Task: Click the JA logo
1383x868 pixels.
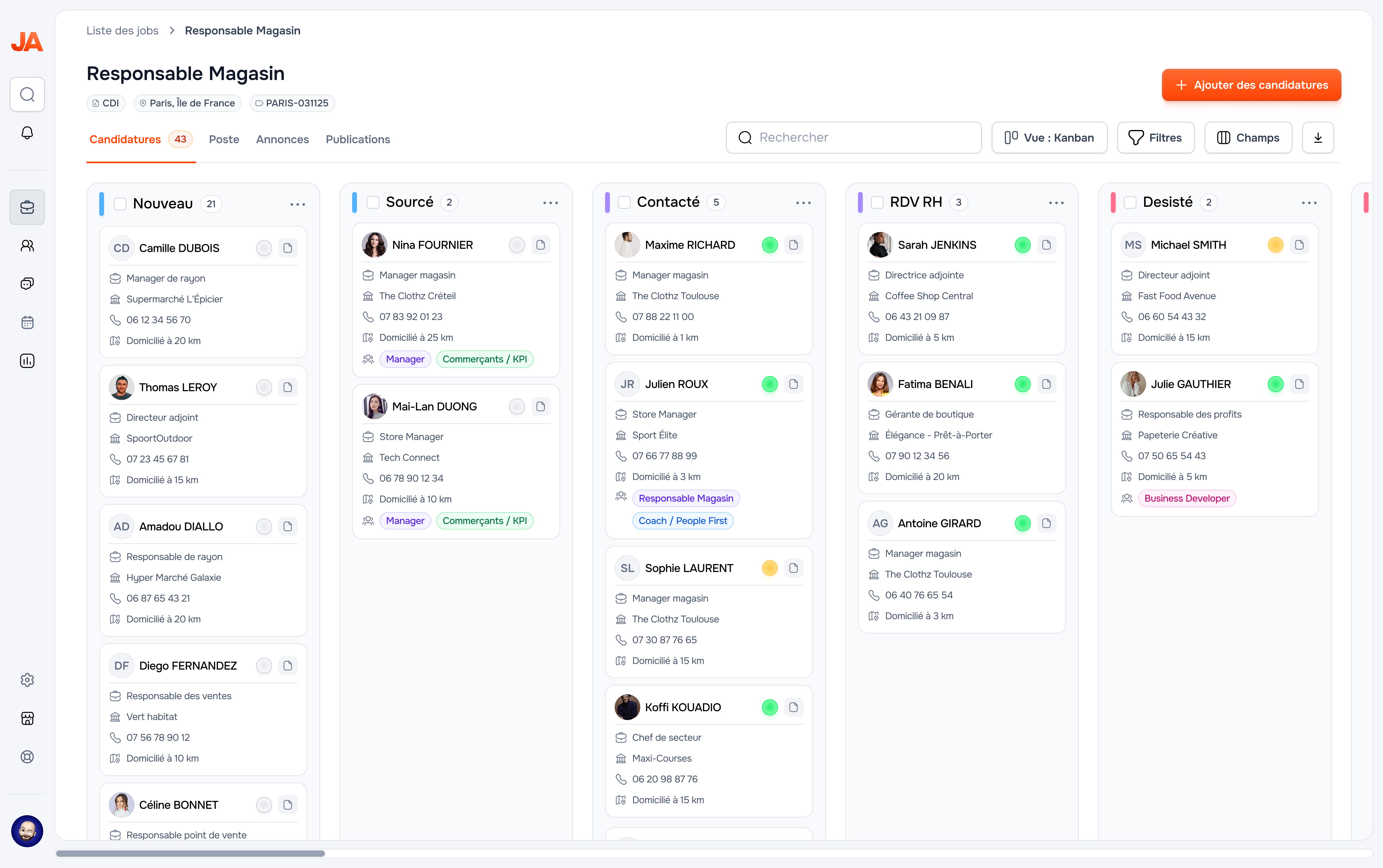Action: [x=27, y=41]
